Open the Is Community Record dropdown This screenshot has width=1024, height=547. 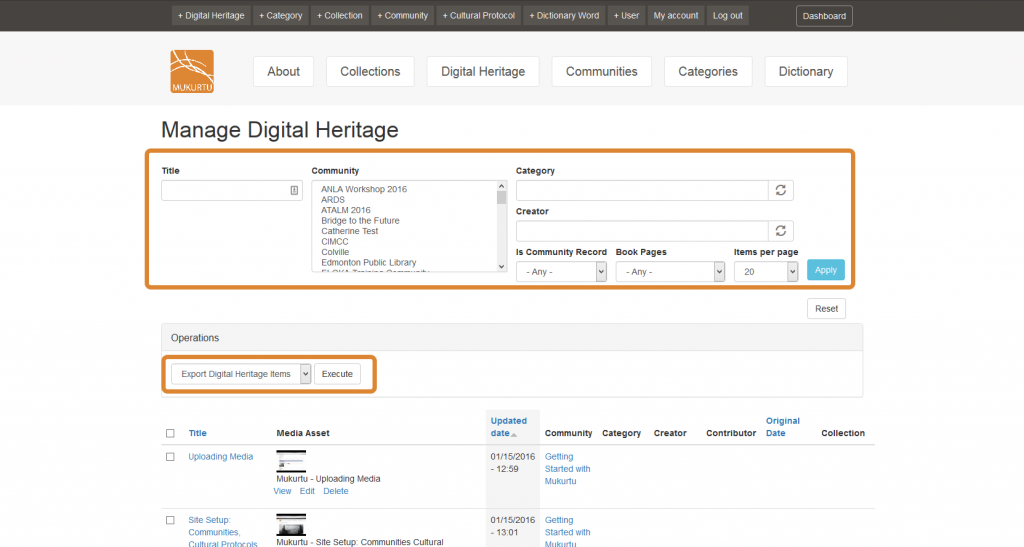[562, 272]
